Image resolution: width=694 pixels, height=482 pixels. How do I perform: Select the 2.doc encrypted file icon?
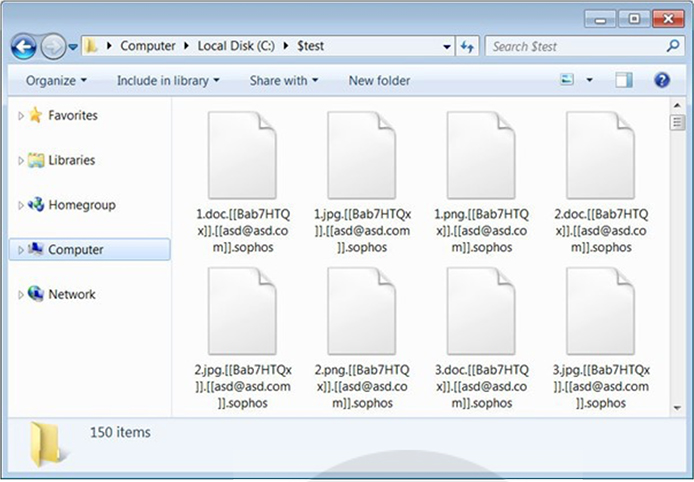click(601, 155)
